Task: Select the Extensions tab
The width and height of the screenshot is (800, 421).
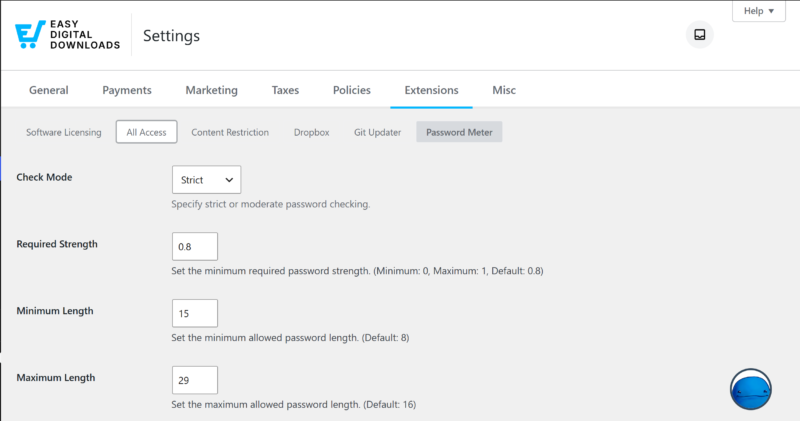Action: coord(431,90)
